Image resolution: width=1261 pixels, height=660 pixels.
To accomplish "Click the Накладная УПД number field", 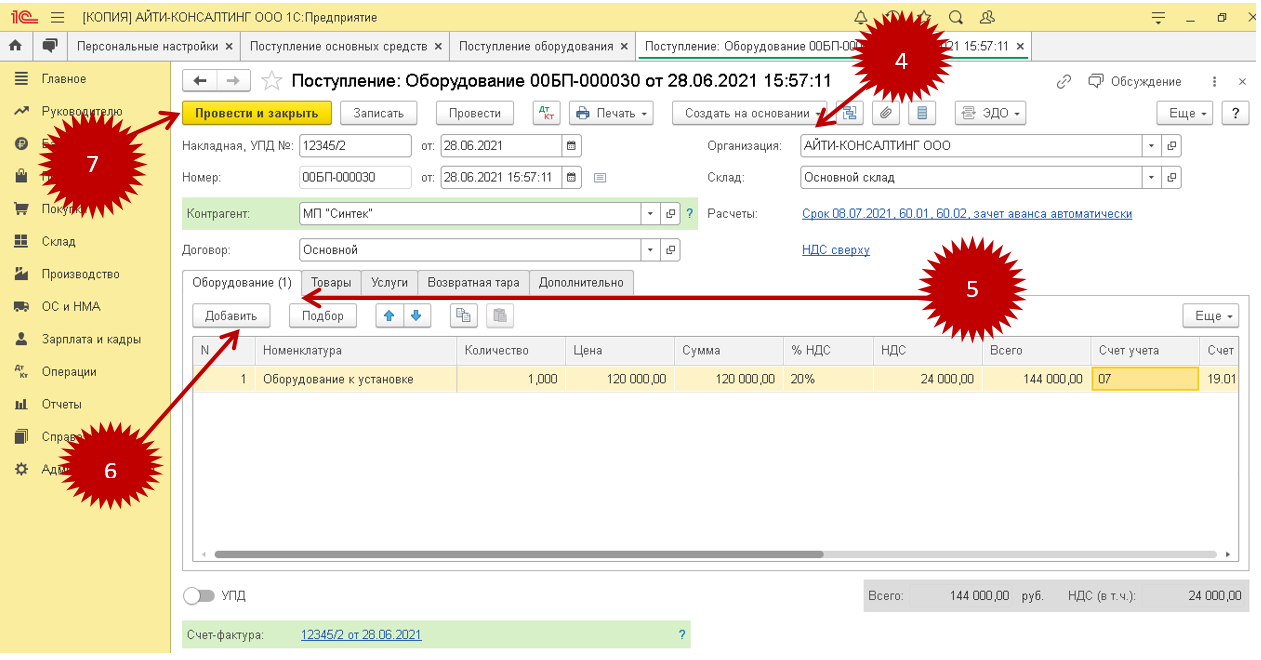I will pyautogui.click(x=355, y=146).
